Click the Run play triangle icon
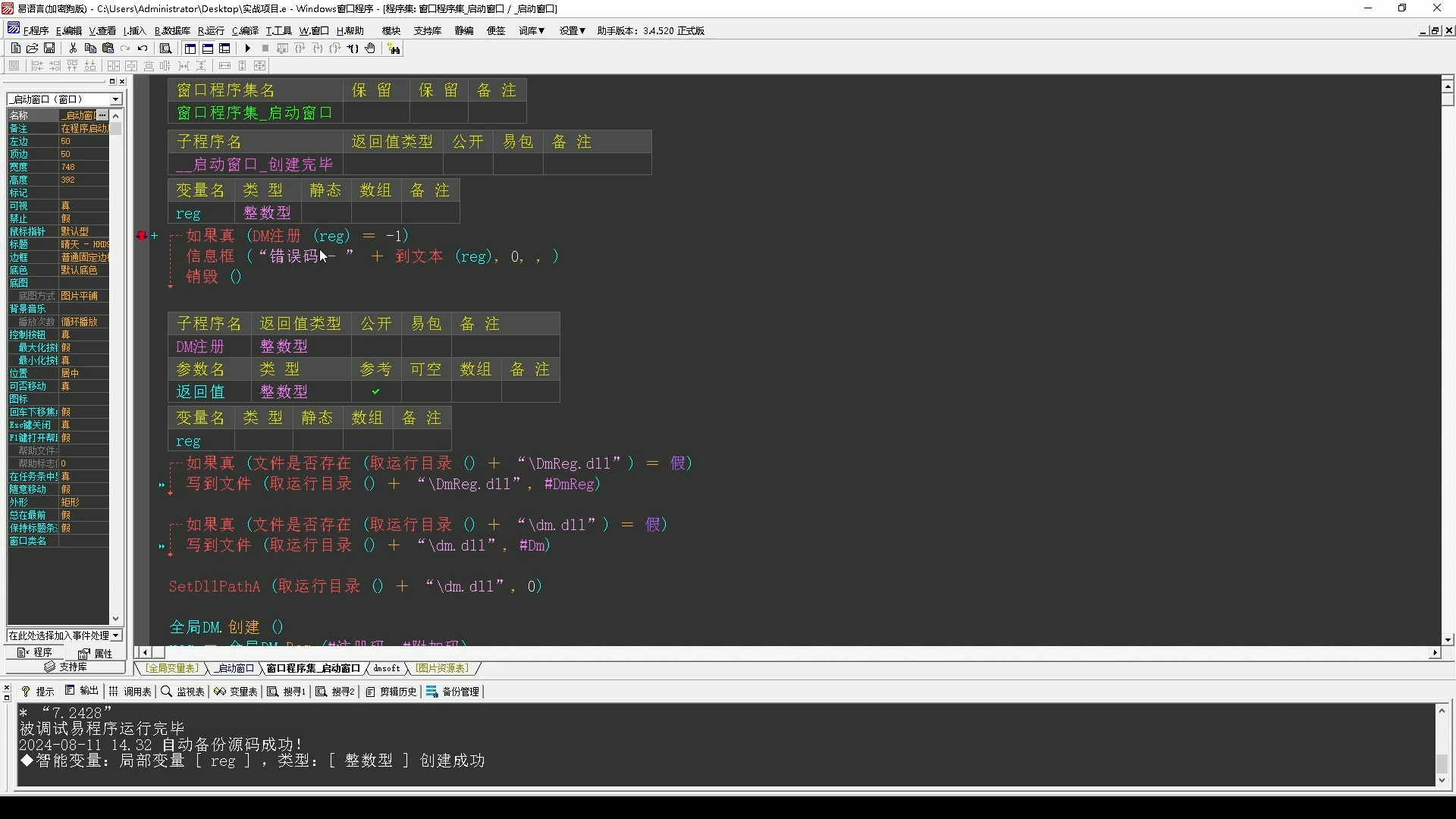 [x=248, y=49]
